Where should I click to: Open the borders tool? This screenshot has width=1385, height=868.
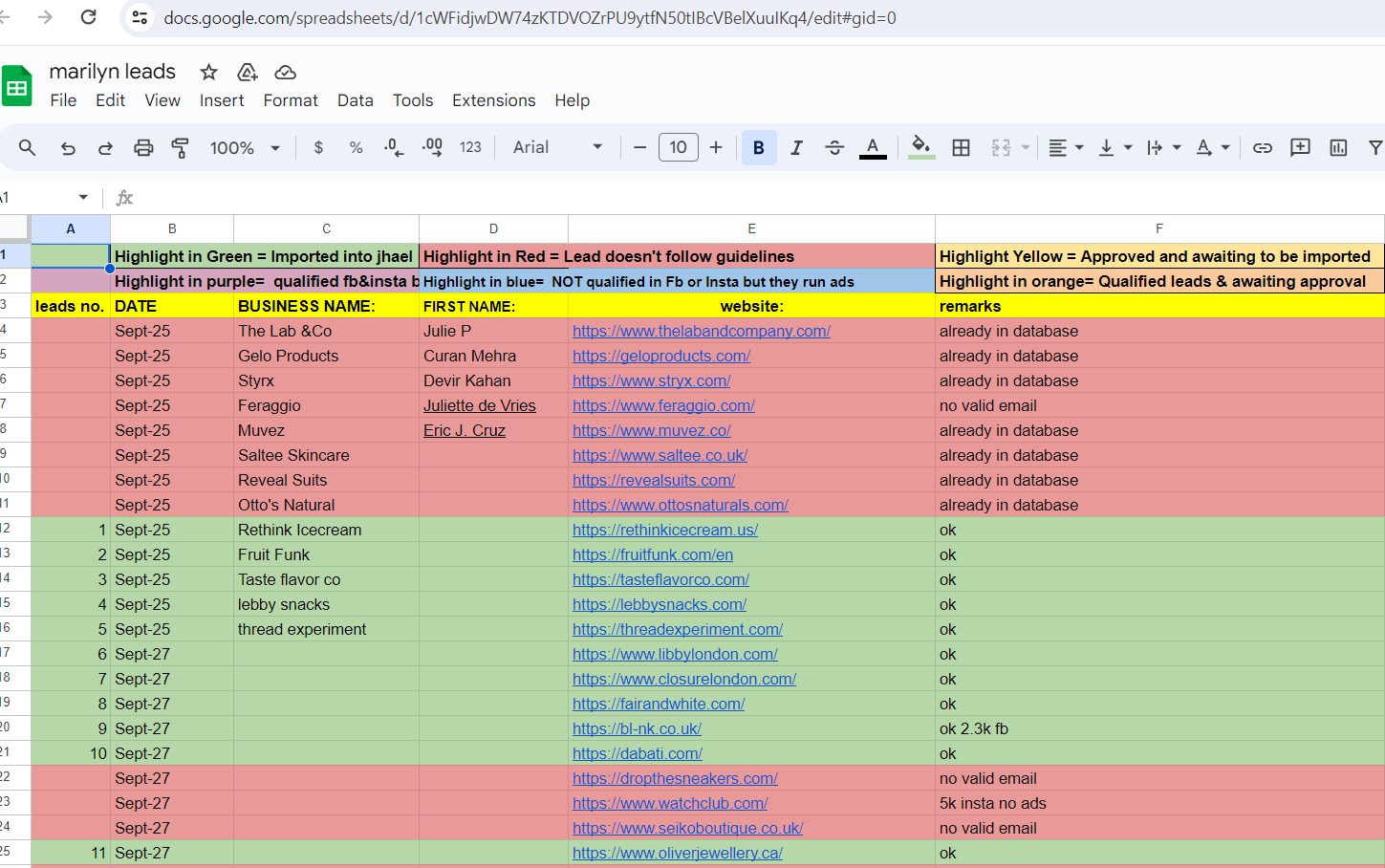[961, 147]
